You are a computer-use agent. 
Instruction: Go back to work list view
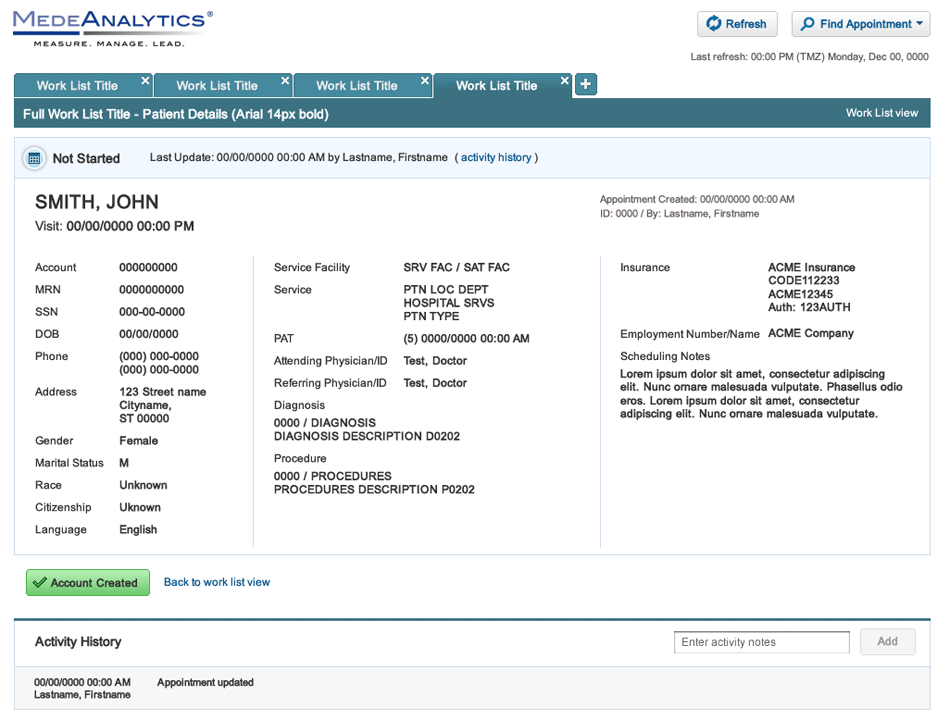click(217, 582)
